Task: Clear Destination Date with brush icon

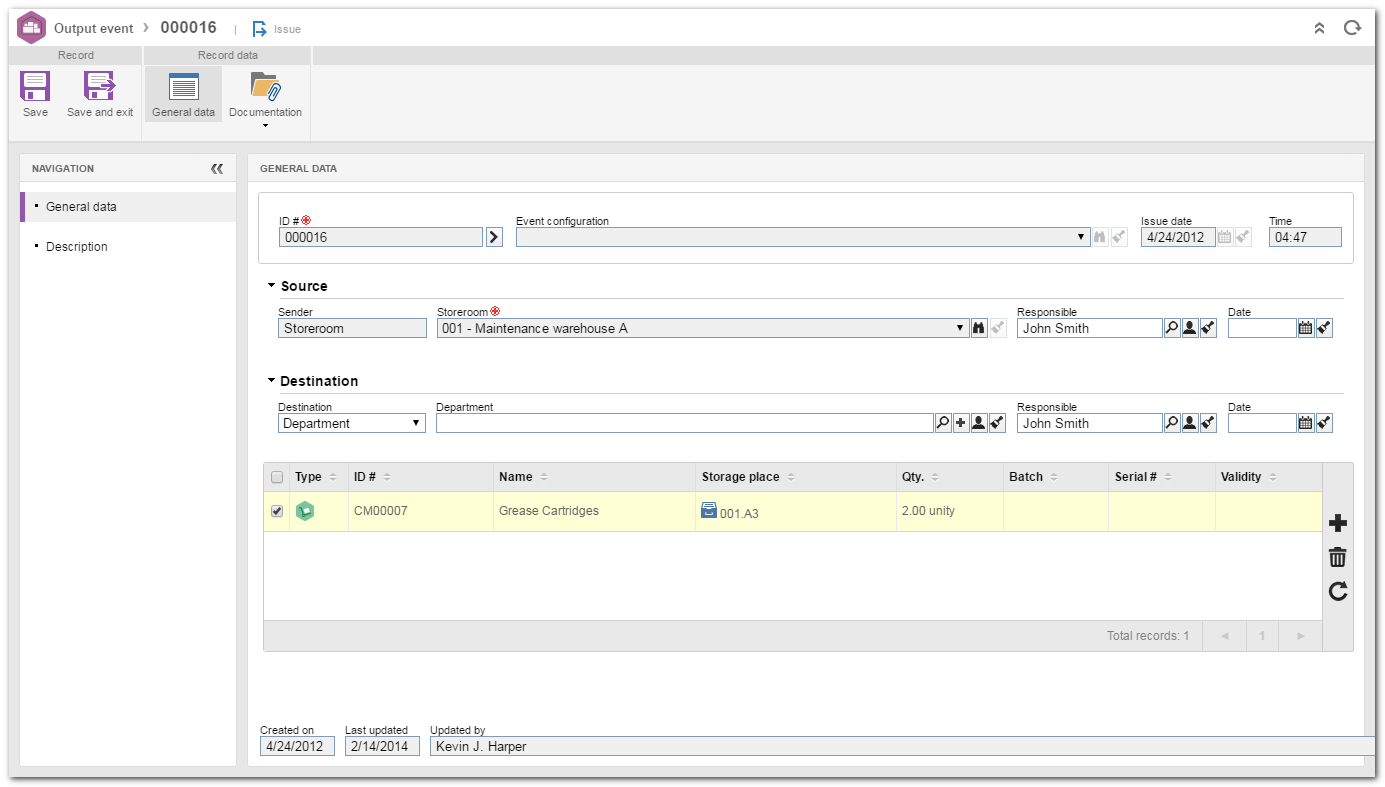Action: (x=1324, y=423)
